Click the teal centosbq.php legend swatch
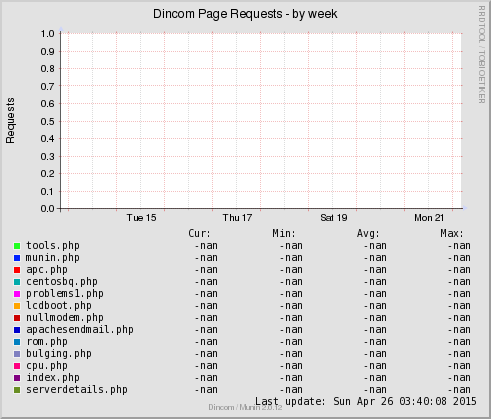The width and height of the screenshot is (491, 419). click(17, 282)
